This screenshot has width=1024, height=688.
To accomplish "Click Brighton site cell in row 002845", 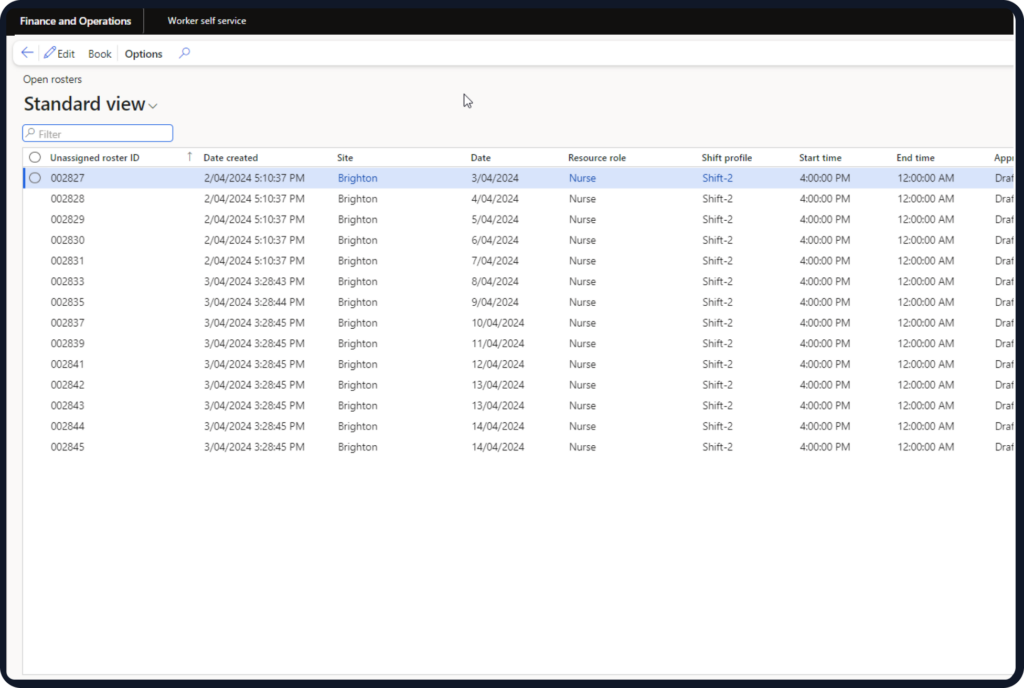I will pos(357,446).
